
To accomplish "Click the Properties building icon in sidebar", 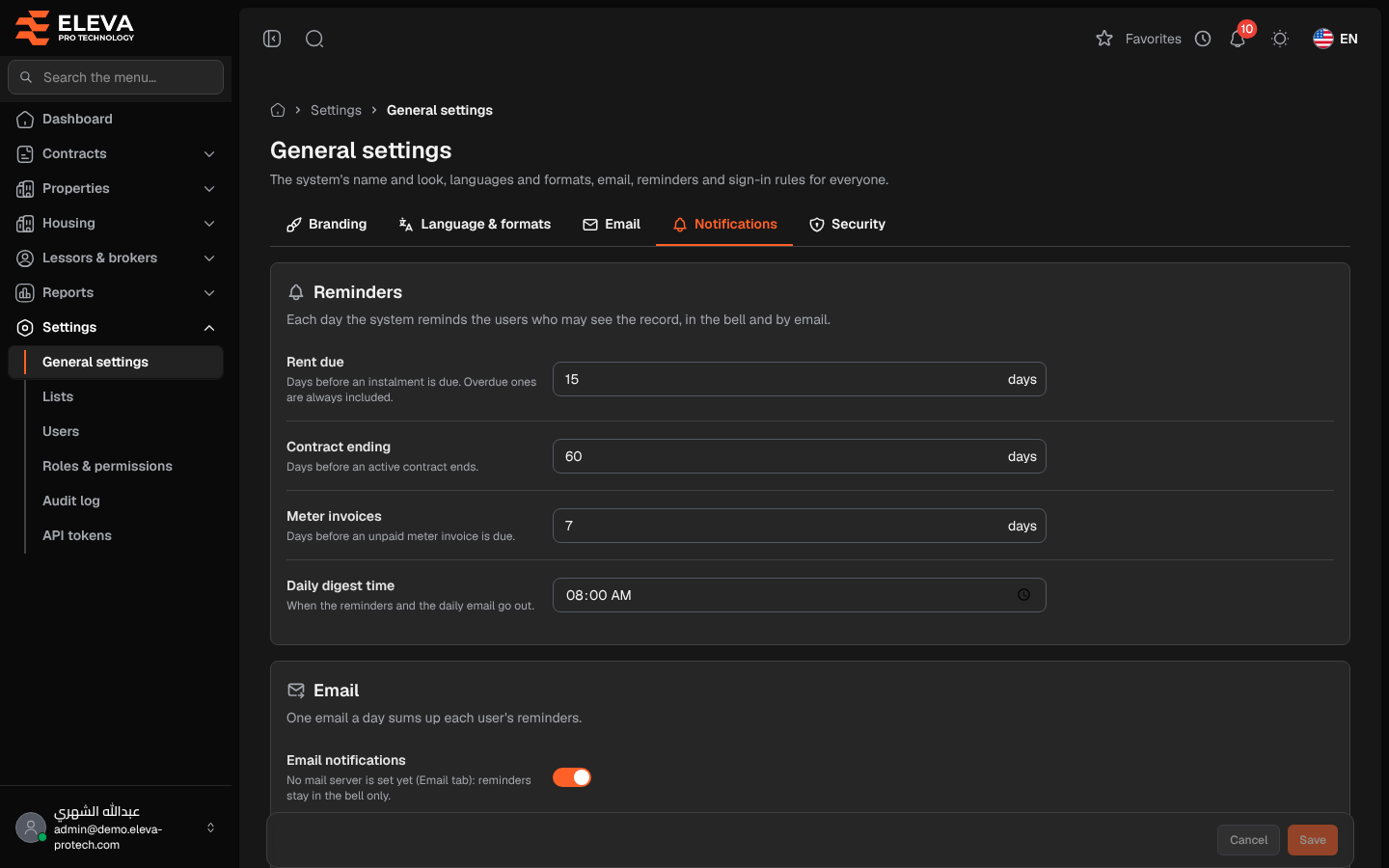I will point(25,189).
